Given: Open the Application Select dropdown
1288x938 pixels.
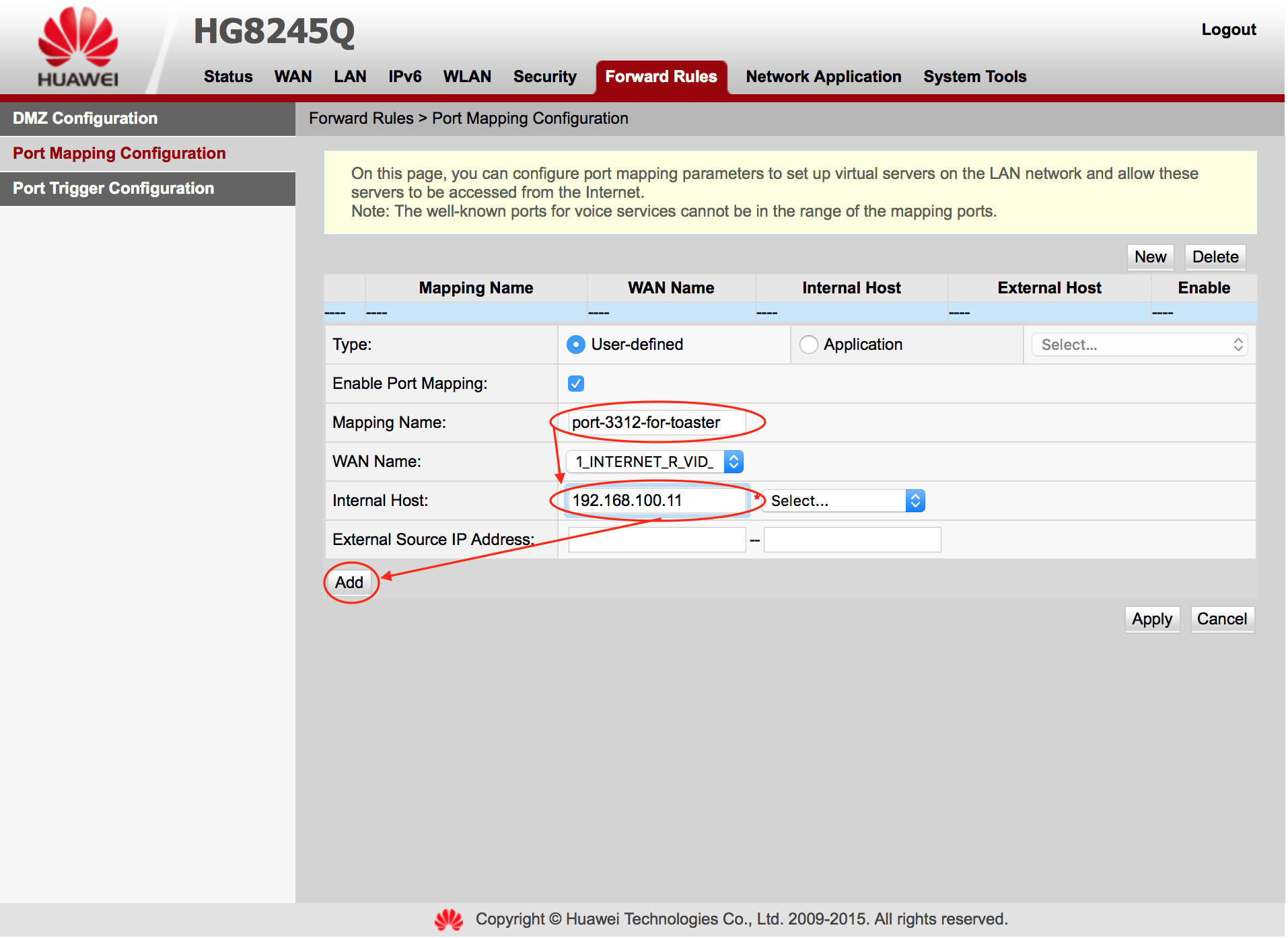Looking at the screenshot, I should (x=1139, y=345).
